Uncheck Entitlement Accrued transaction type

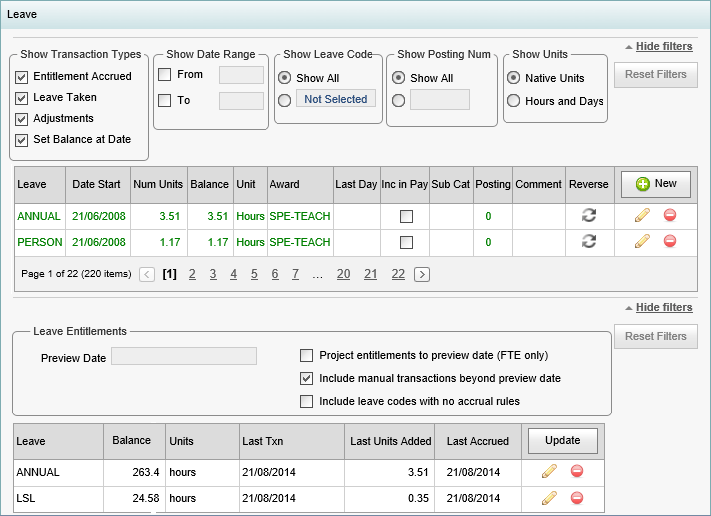click(x=21, y=77)
